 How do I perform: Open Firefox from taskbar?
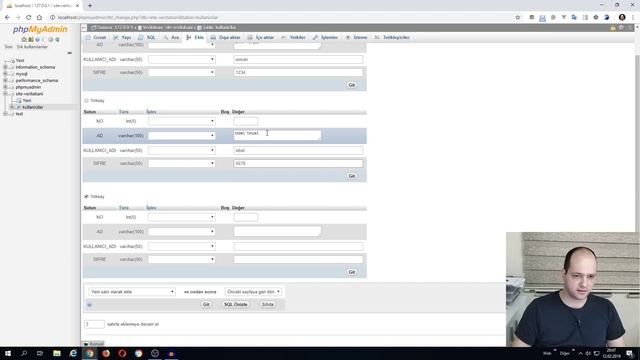click(106, 353)
